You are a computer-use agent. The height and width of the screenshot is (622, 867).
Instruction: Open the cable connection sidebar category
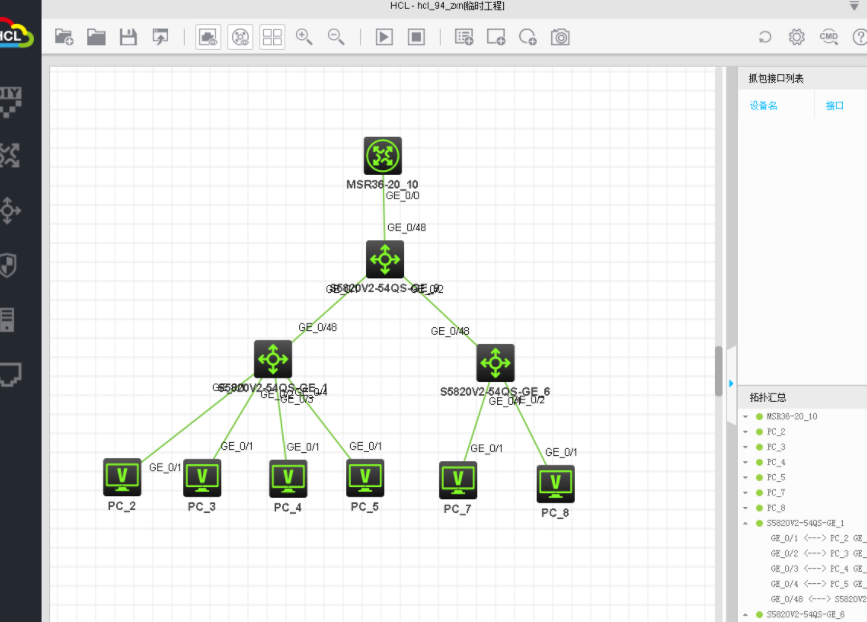[11, 374]
